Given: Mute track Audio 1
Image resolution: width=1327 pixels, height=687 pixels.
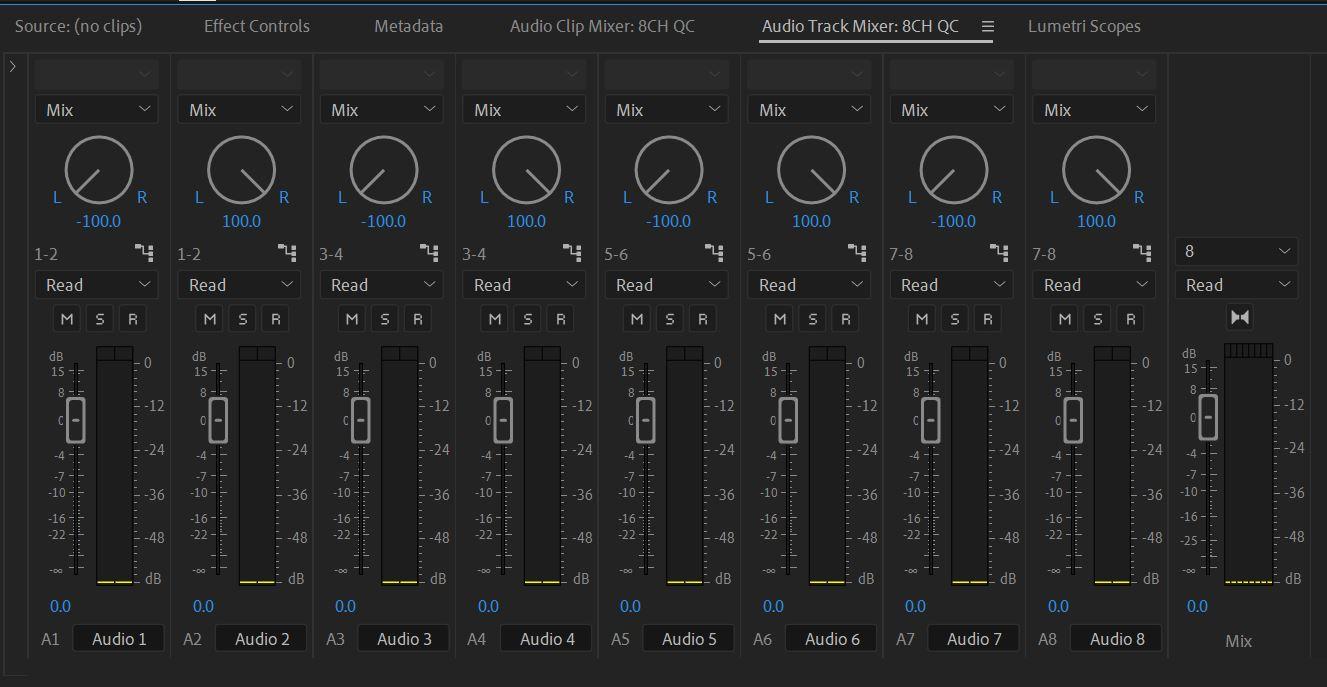Looking at the screenshot, I should pos(68,319).
